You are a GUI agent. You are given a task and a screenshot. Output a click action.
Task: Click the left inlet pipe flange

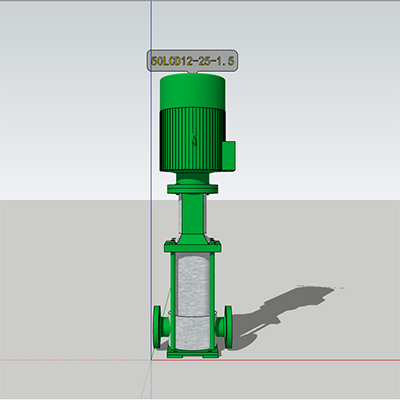pyautogui.click(x=157, y=327)
